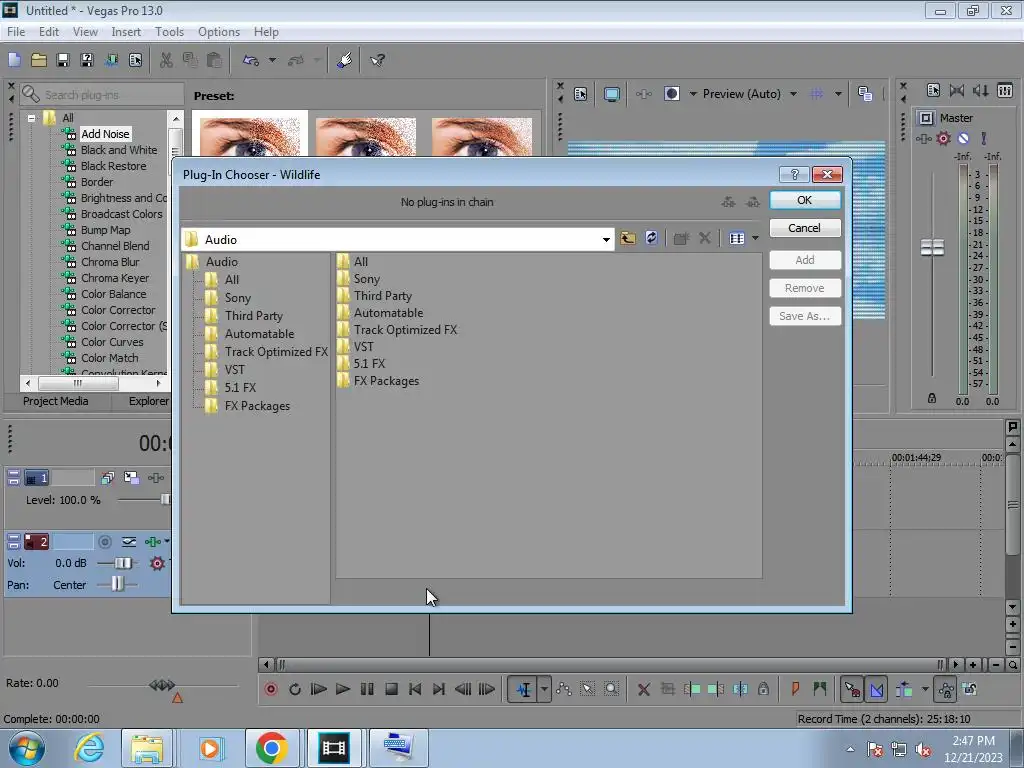Click the Remove button in chooser
The image size is (1024, 768).
point(805,288)
